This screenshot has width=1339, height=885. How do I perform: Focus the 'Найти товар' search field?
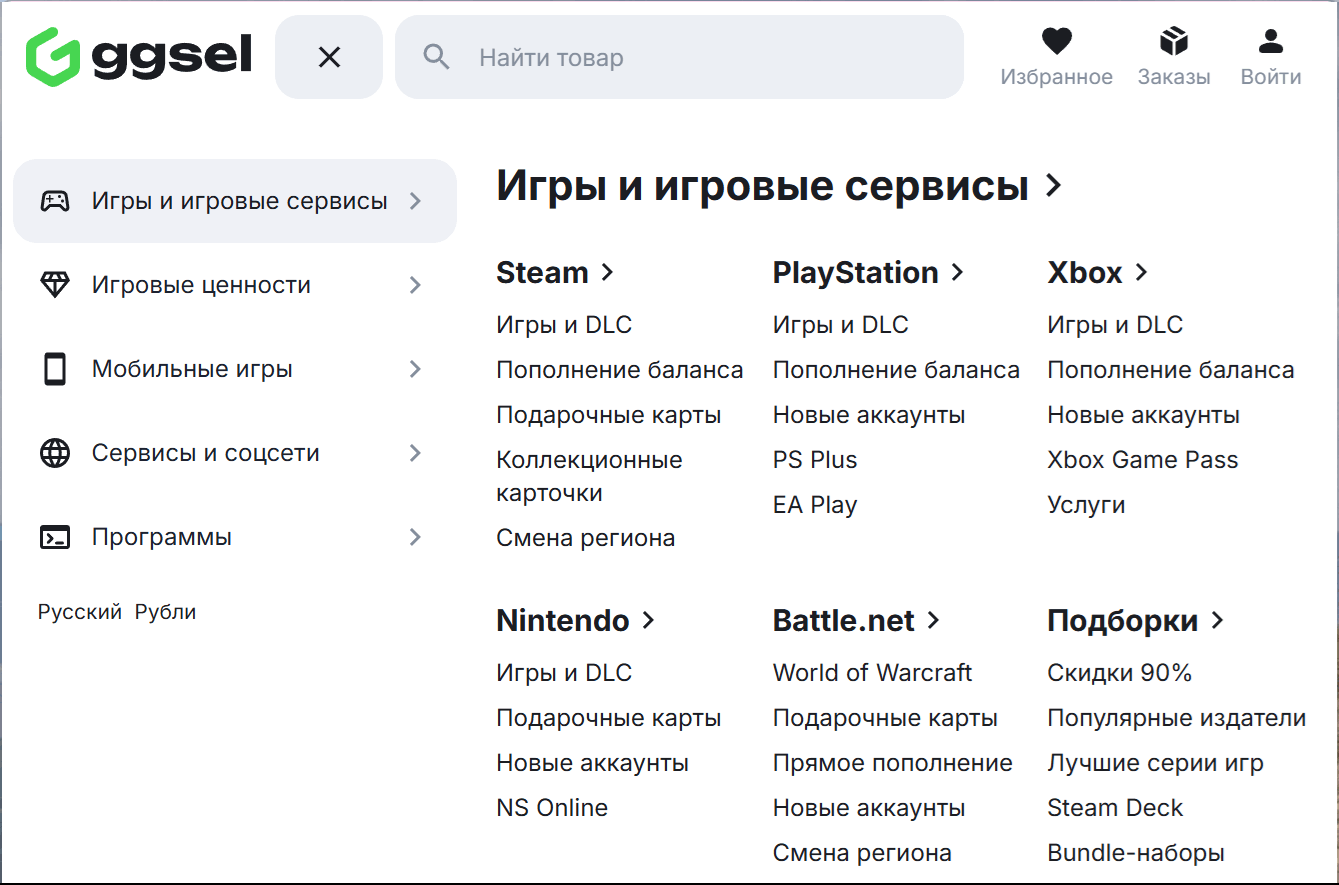(x=679, y=57)
